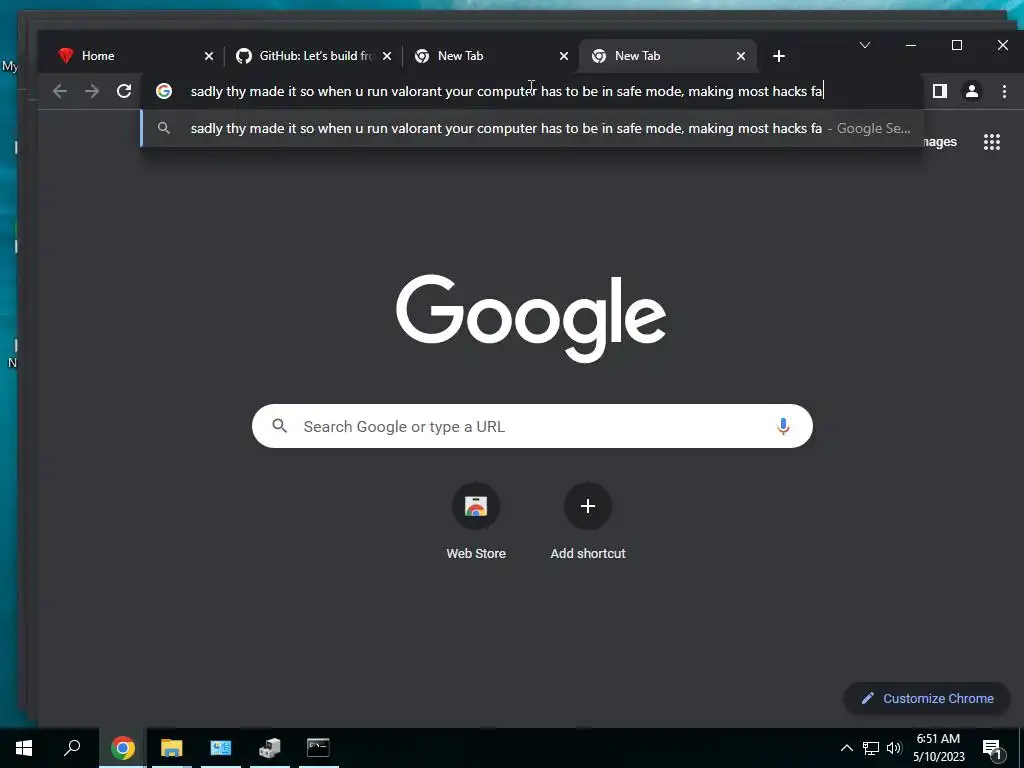The image size is (1024, 768).
Task: Close the GitHub tab
Action: [387, 56]
